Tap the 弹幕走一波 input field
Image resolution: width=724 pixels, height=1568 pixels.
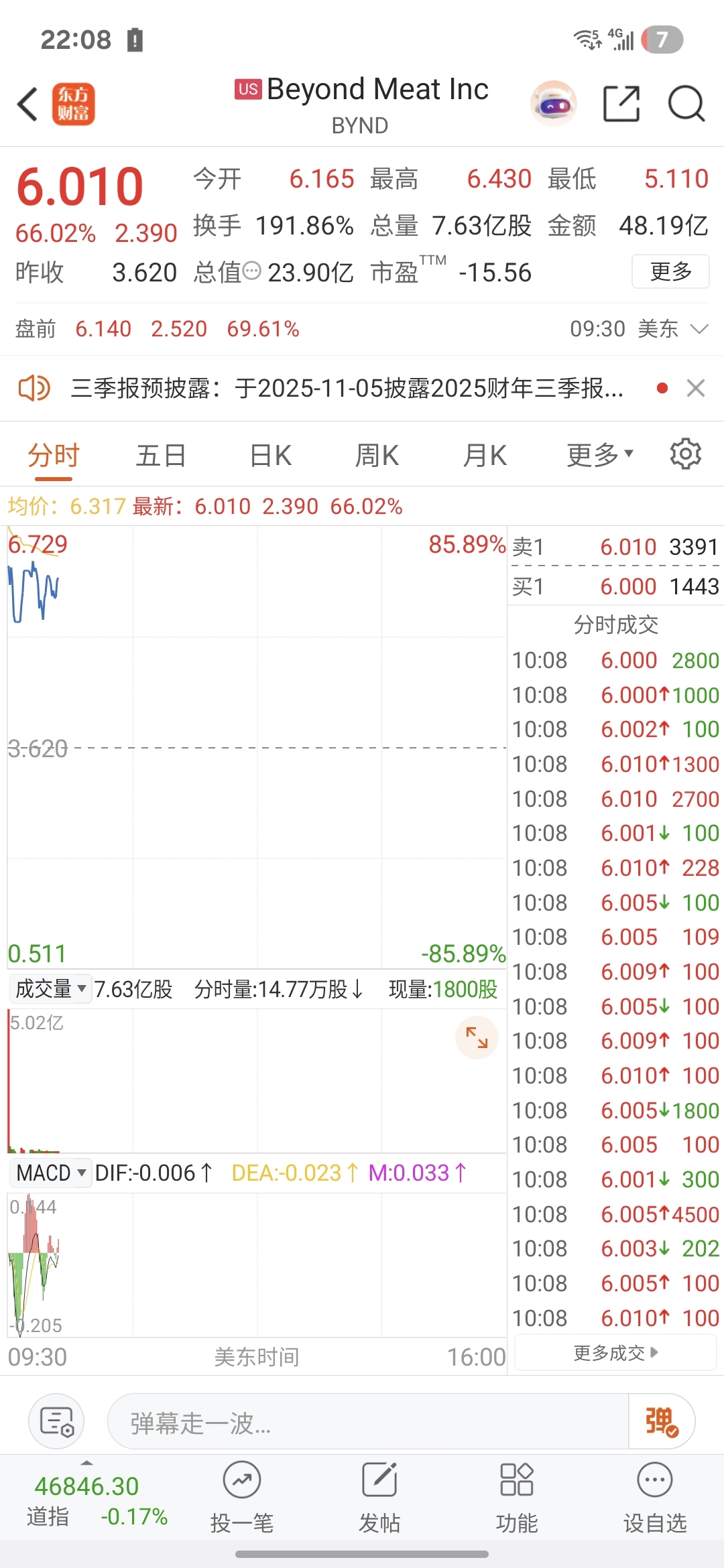(367, 1421)
